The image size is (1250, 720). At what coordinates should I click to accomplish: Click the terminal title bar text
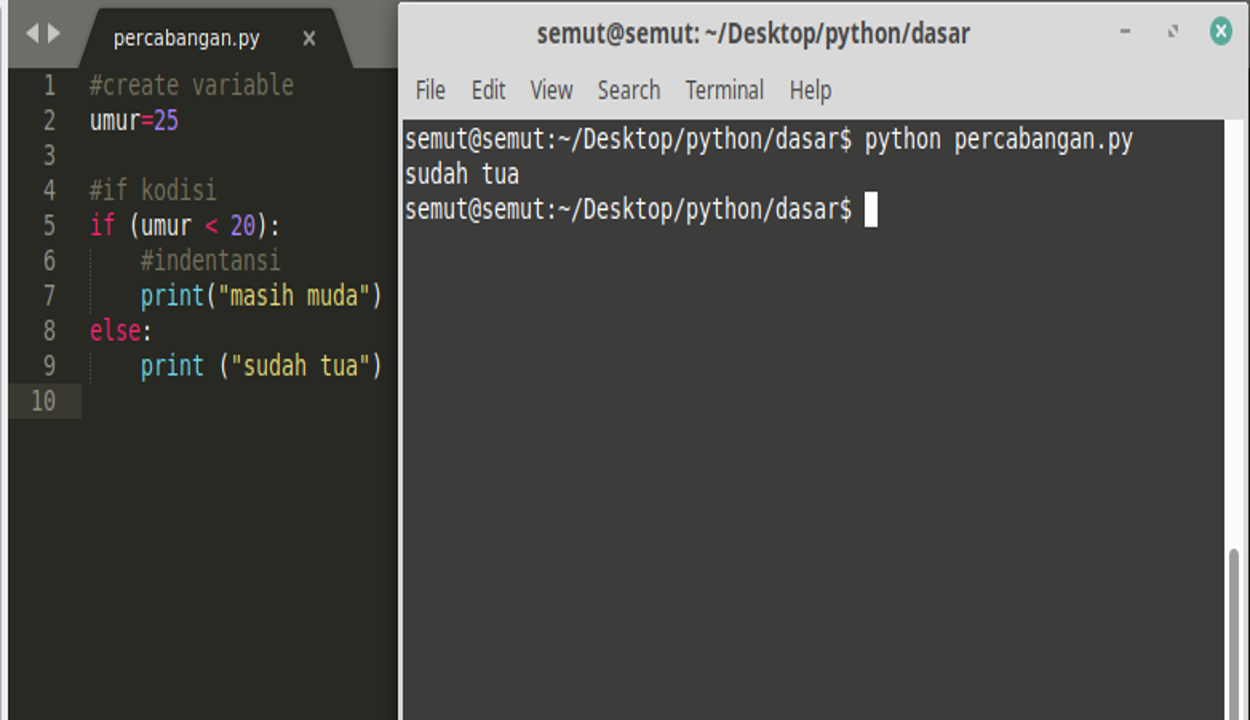coord(753,34)
